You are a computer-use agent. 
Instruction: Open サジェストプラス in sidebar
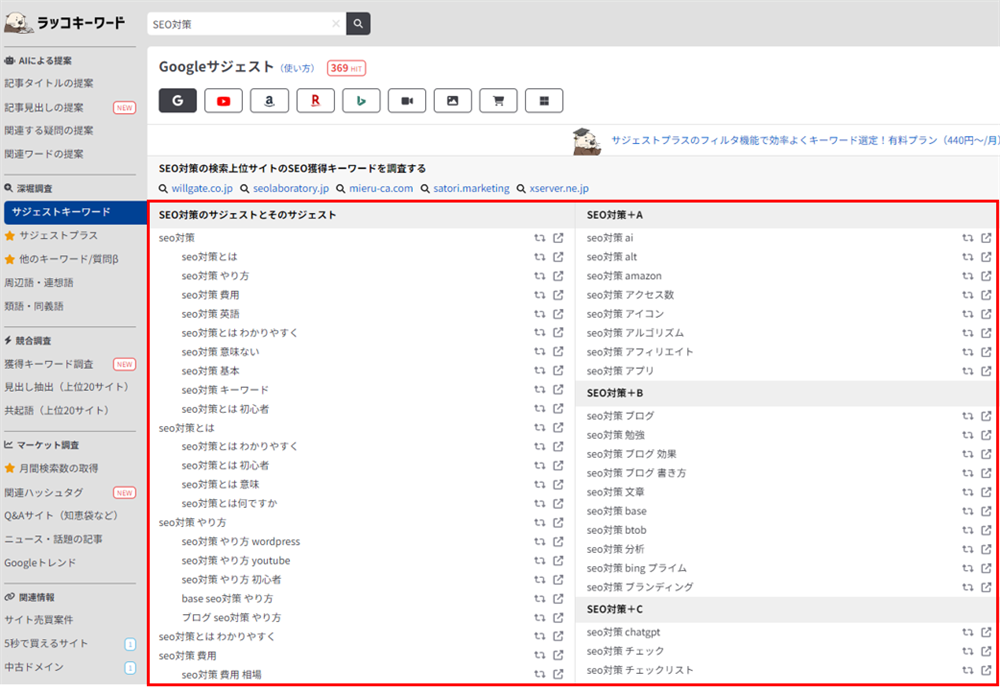click(x=58, y=235)
